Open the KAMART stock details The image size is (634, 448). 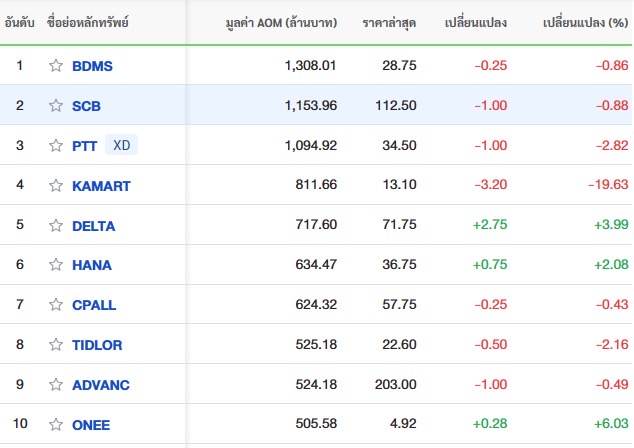pyautogui.click(x=101, y=186)
